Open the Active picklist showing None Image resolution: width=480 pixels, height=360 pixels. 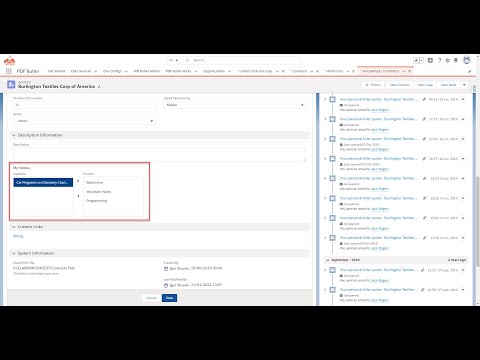[x=84, y=121]
